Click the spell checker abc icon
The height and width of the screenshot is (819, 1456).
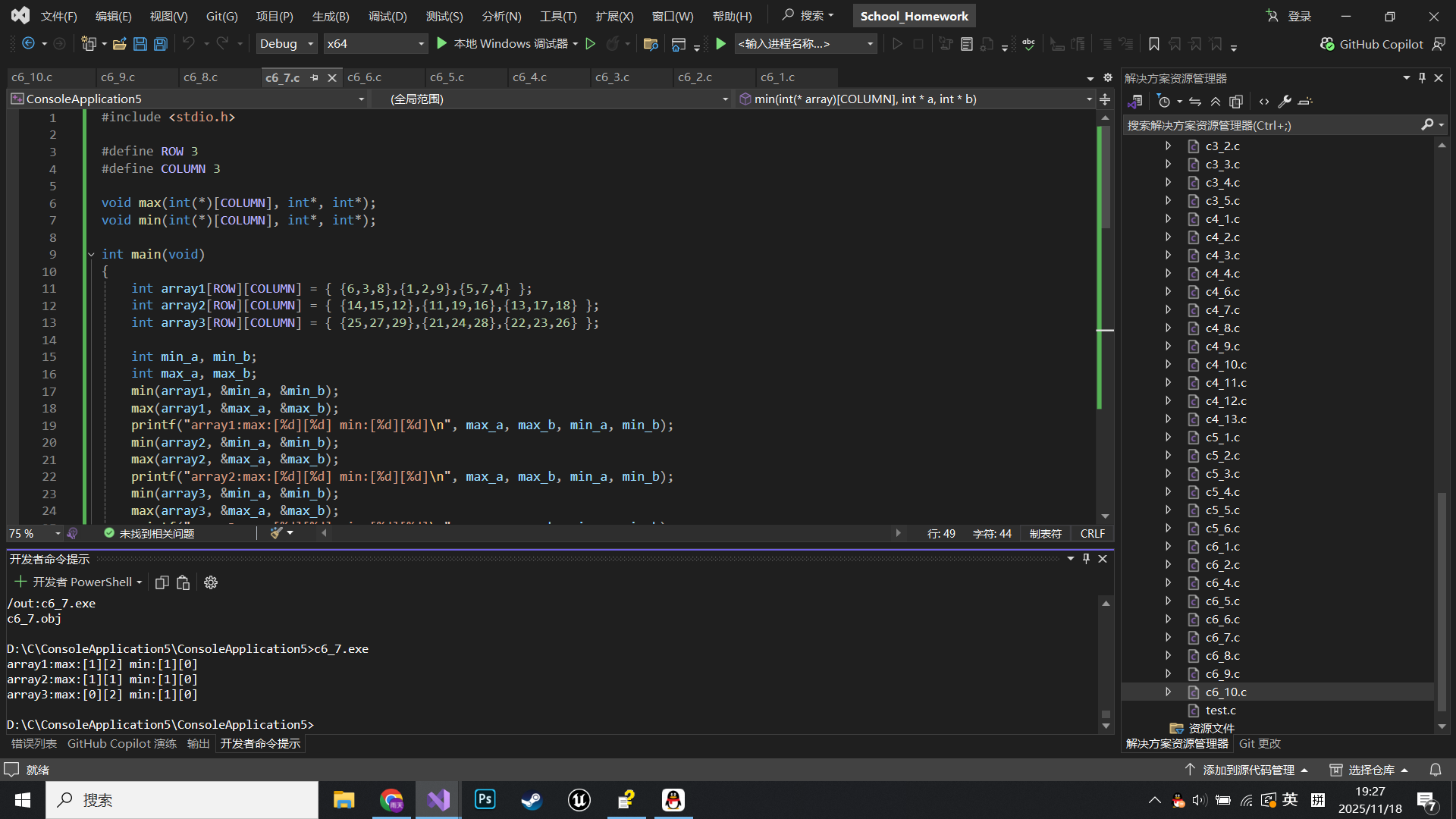[1028, 44]
